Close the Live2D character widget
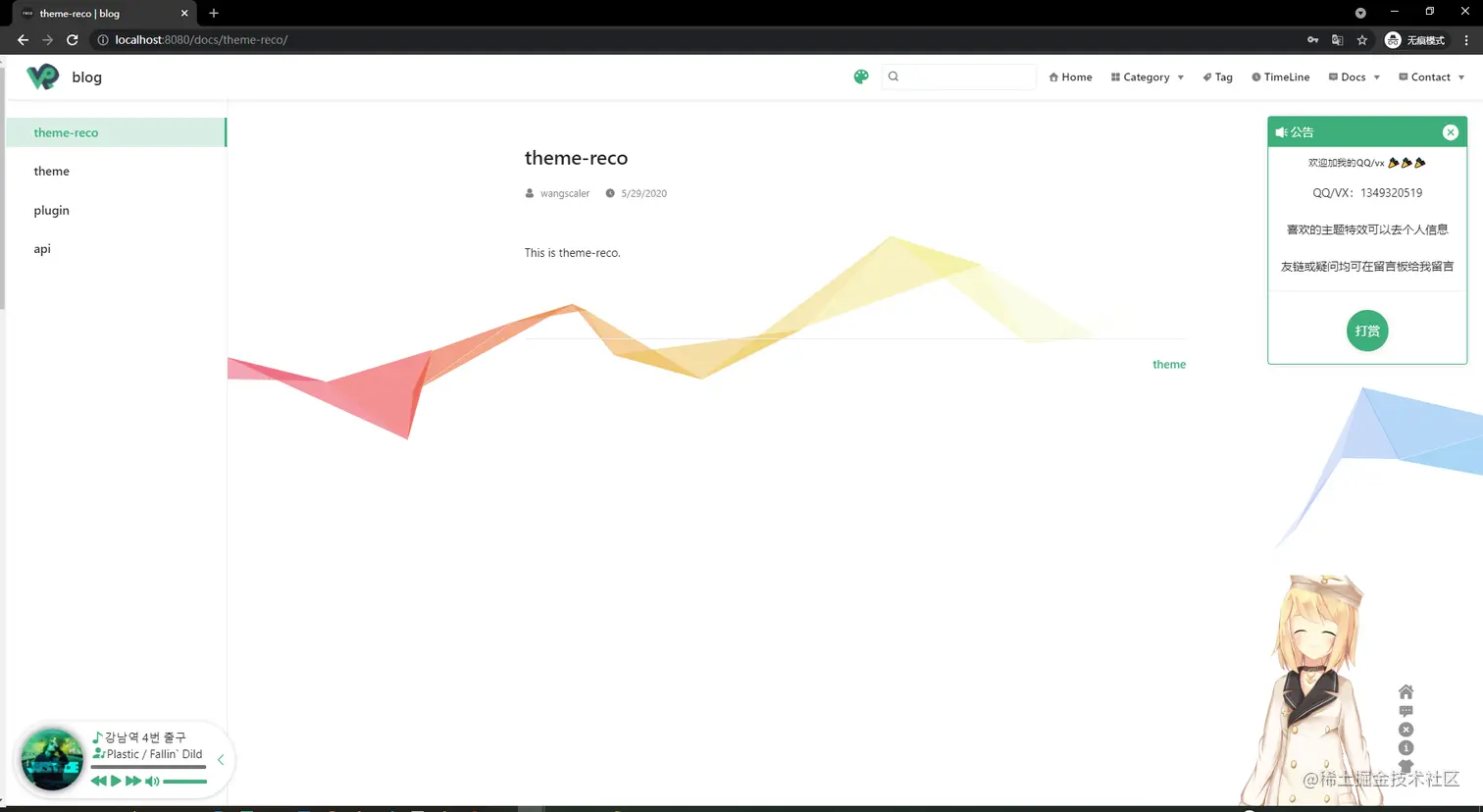 pyautogui.click(x=1406, y=730)
